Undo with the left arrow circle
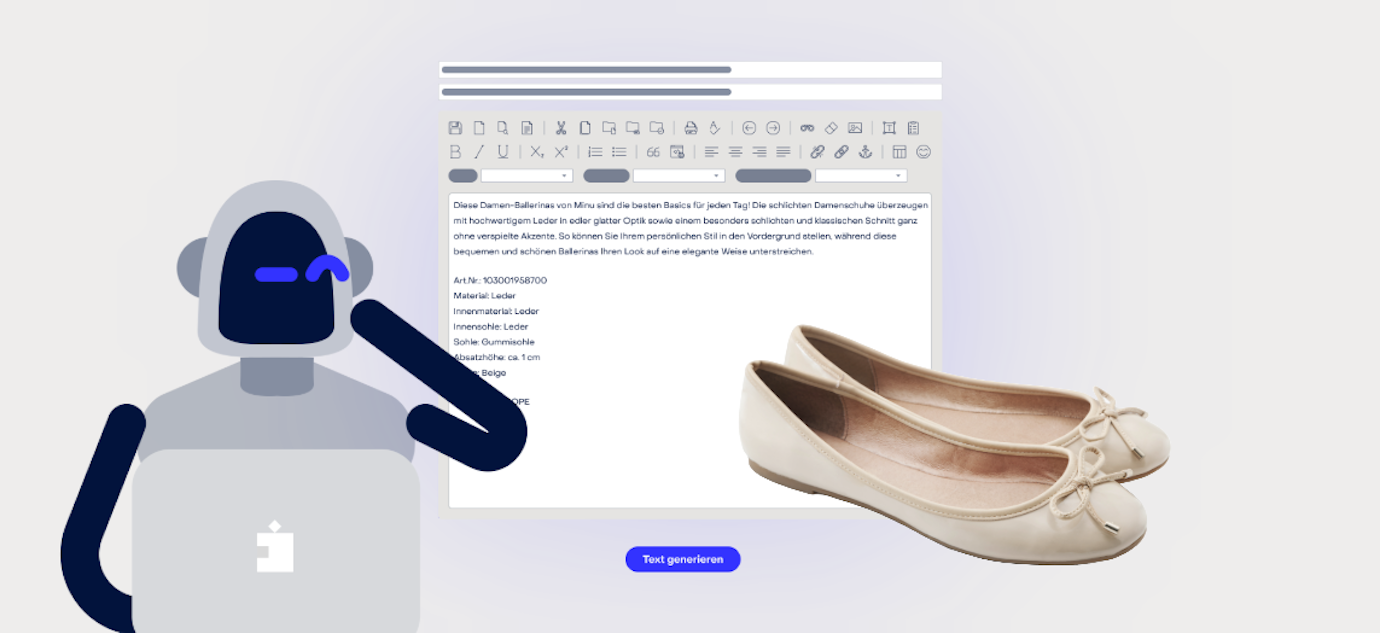Screen dimensions: 1380x633 749,128
